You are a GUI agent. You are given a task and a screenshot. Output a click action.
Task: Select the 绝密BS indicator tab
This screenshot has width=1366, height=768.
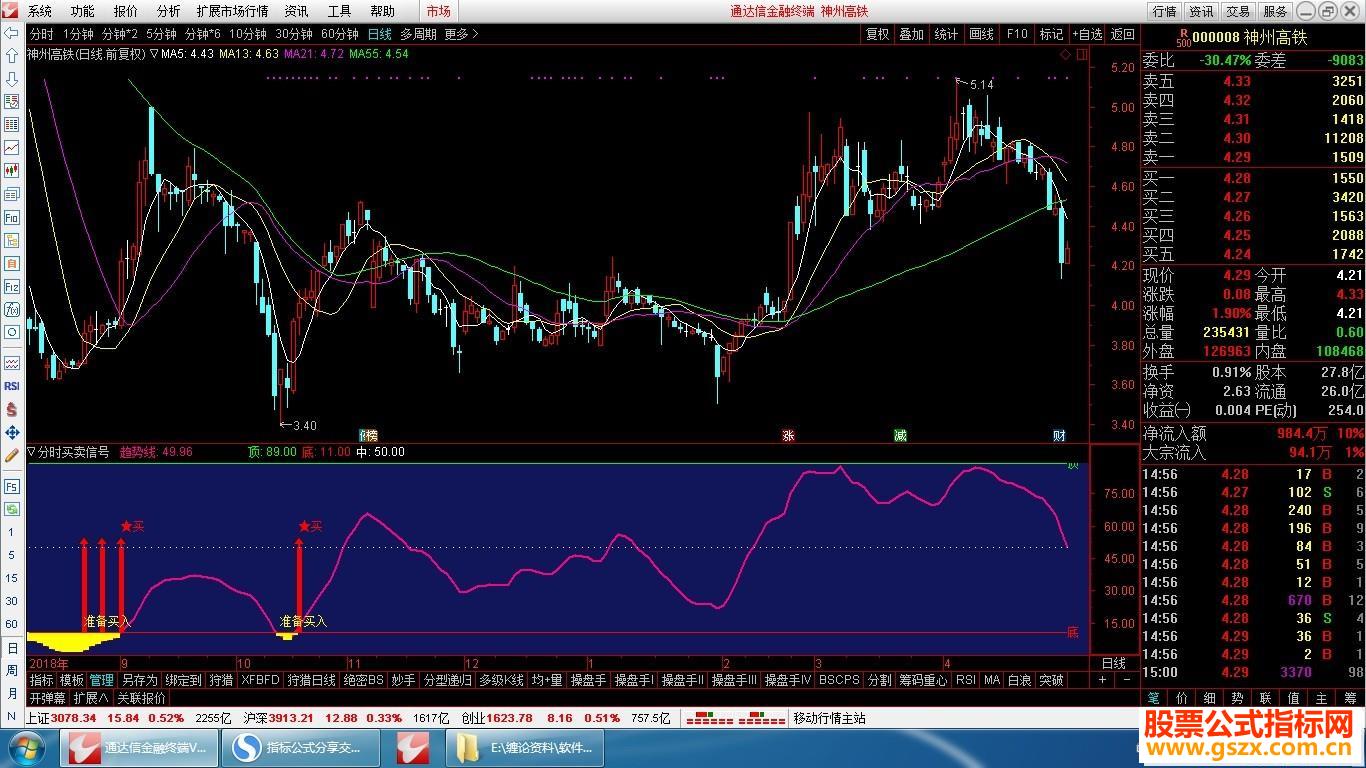(363, 680)
